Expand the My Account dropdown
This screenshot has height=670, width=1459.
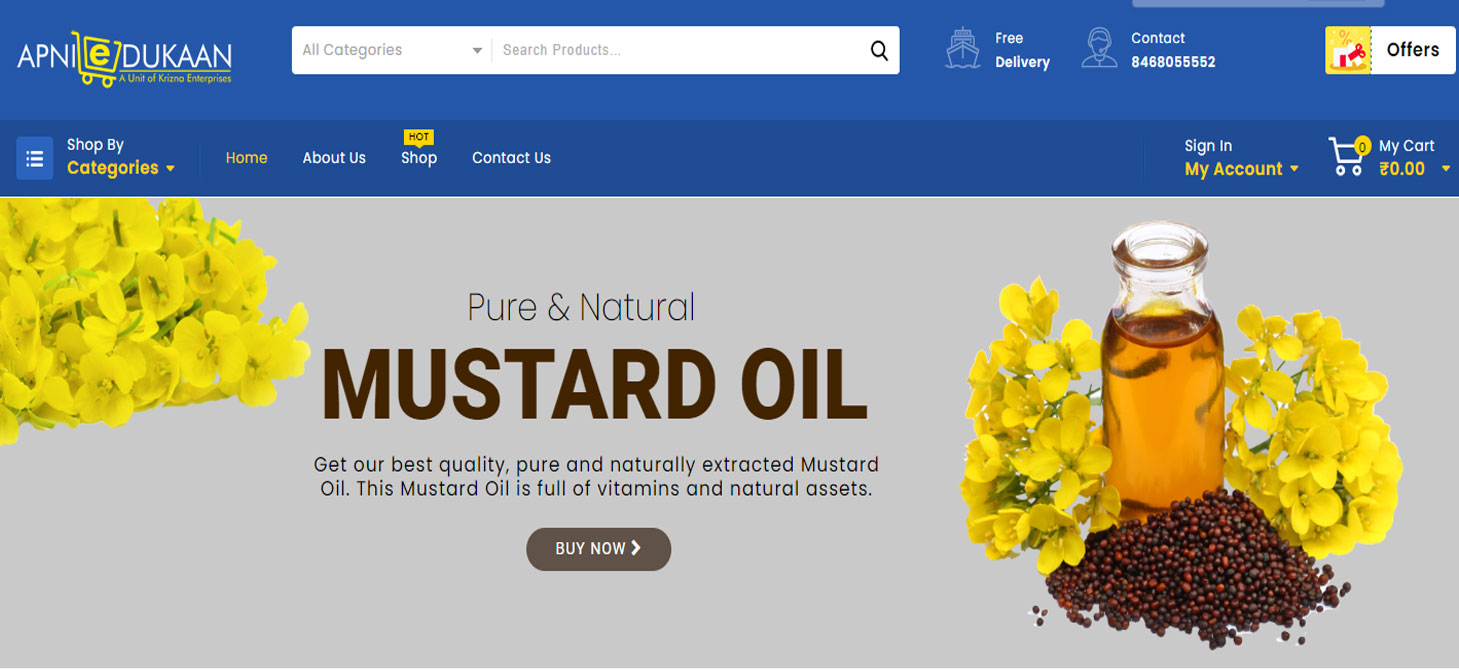pos(1241,169)
